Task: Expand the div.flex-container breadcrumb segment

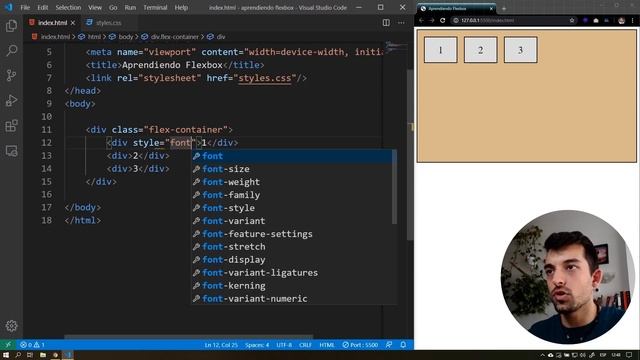Action: [x=175, y=37]
